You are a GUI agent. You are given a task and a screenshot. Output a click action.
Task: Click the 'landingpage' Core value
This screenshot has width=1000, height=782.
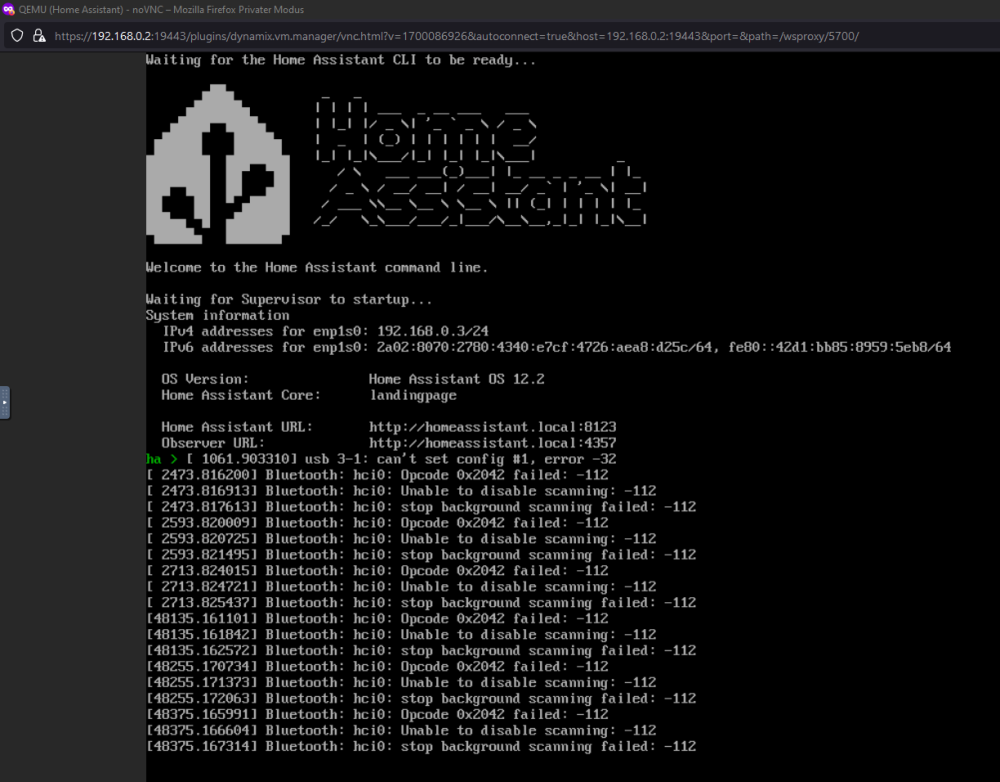413,395
